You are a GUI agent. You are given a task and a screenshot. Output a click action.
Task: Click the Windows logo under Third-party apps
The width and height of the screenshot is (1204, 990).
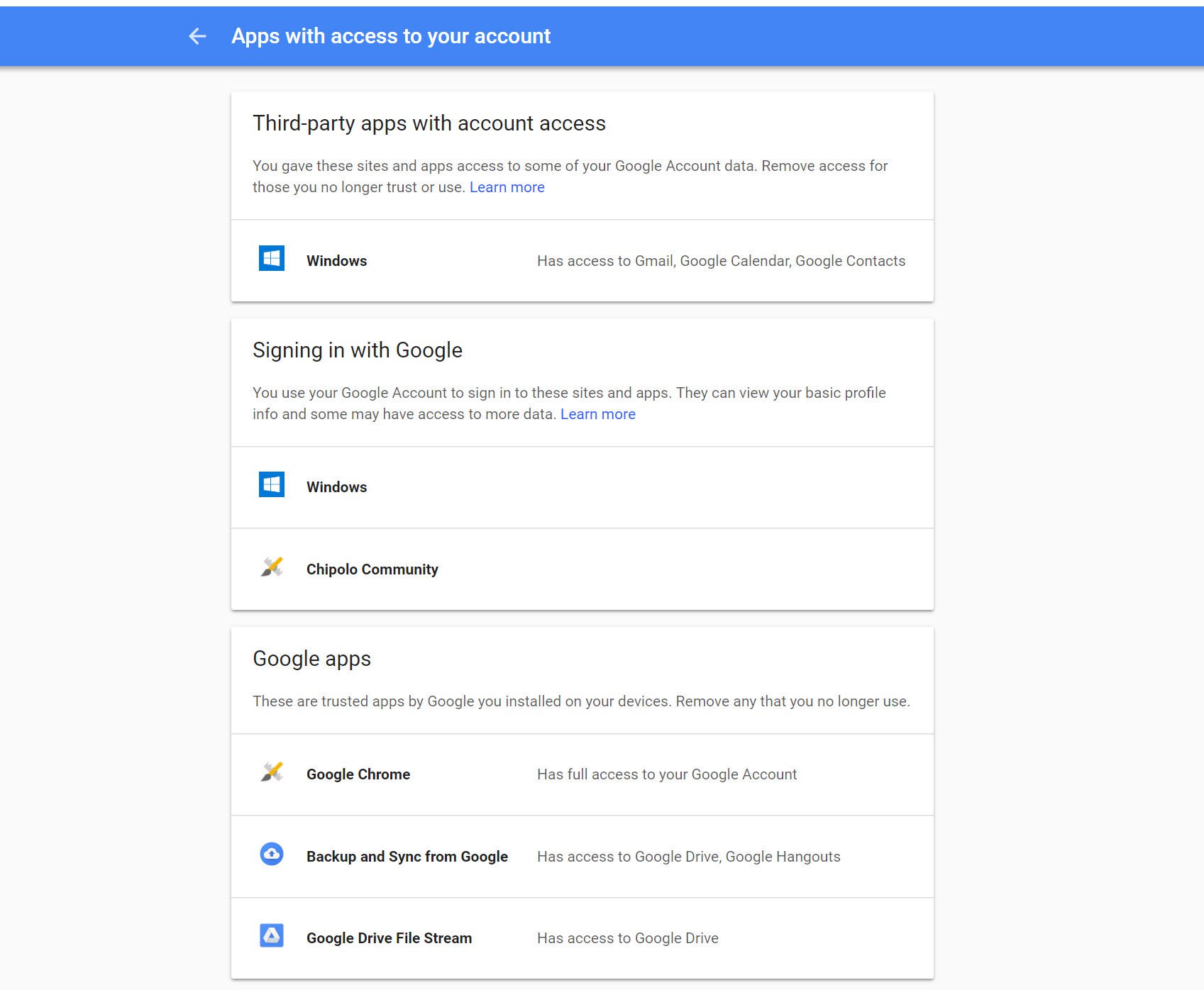tap(272, 259)
